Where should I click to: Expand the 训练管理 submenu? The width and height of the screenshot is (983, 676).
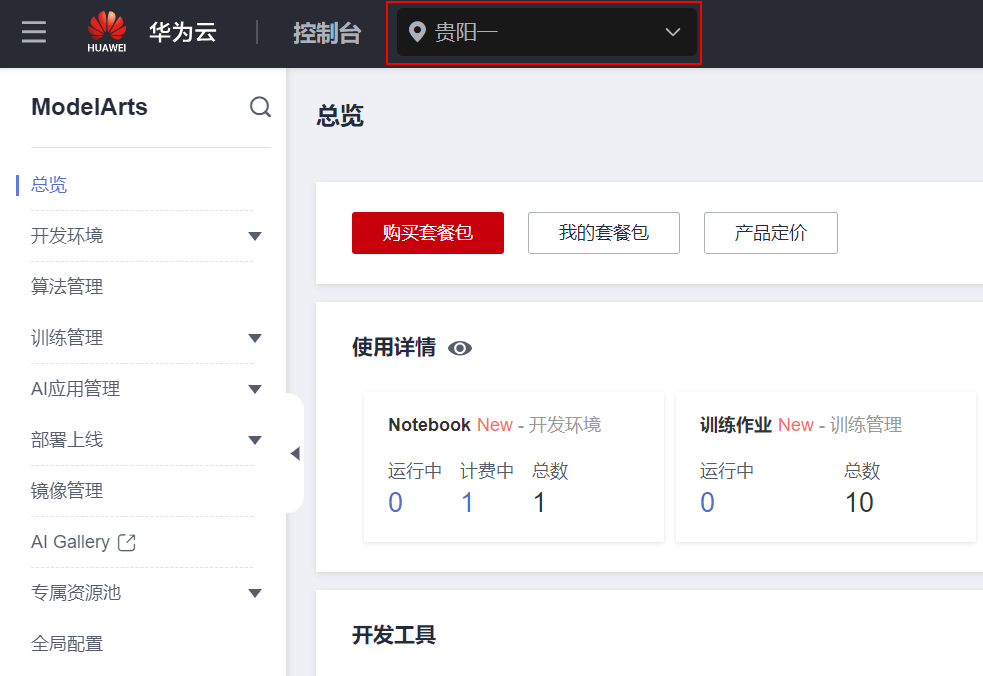click(255, 338)
